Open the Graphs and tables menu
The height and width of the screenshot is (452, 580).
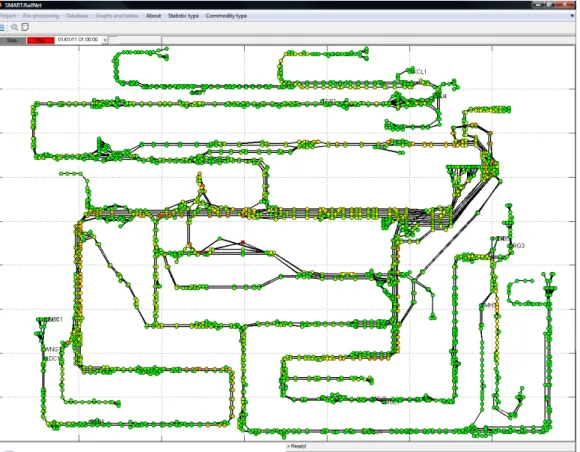pos(117,16)
